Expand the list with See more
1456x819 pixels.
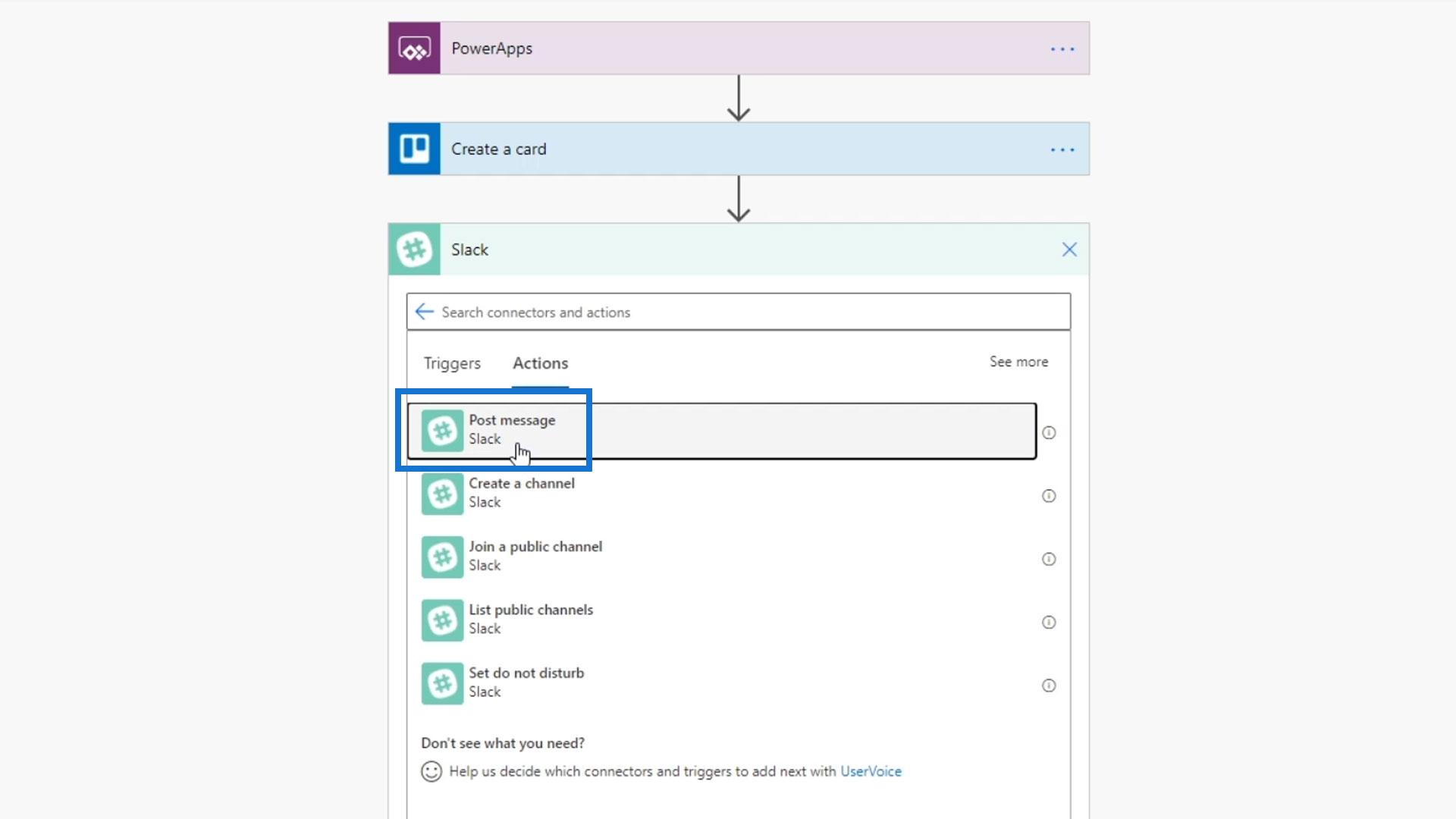click(x=1018, y=362)
